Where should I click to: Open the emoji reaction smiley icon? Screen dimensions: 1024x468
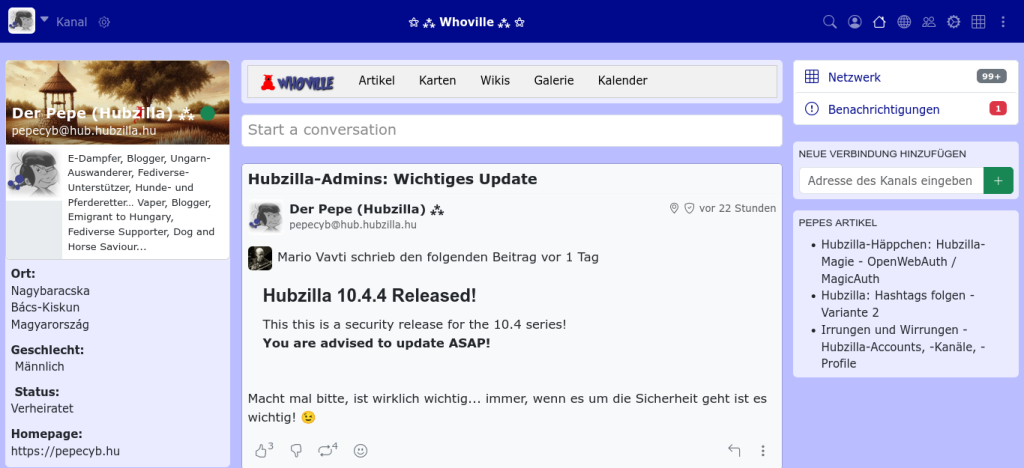click(361, 451)
